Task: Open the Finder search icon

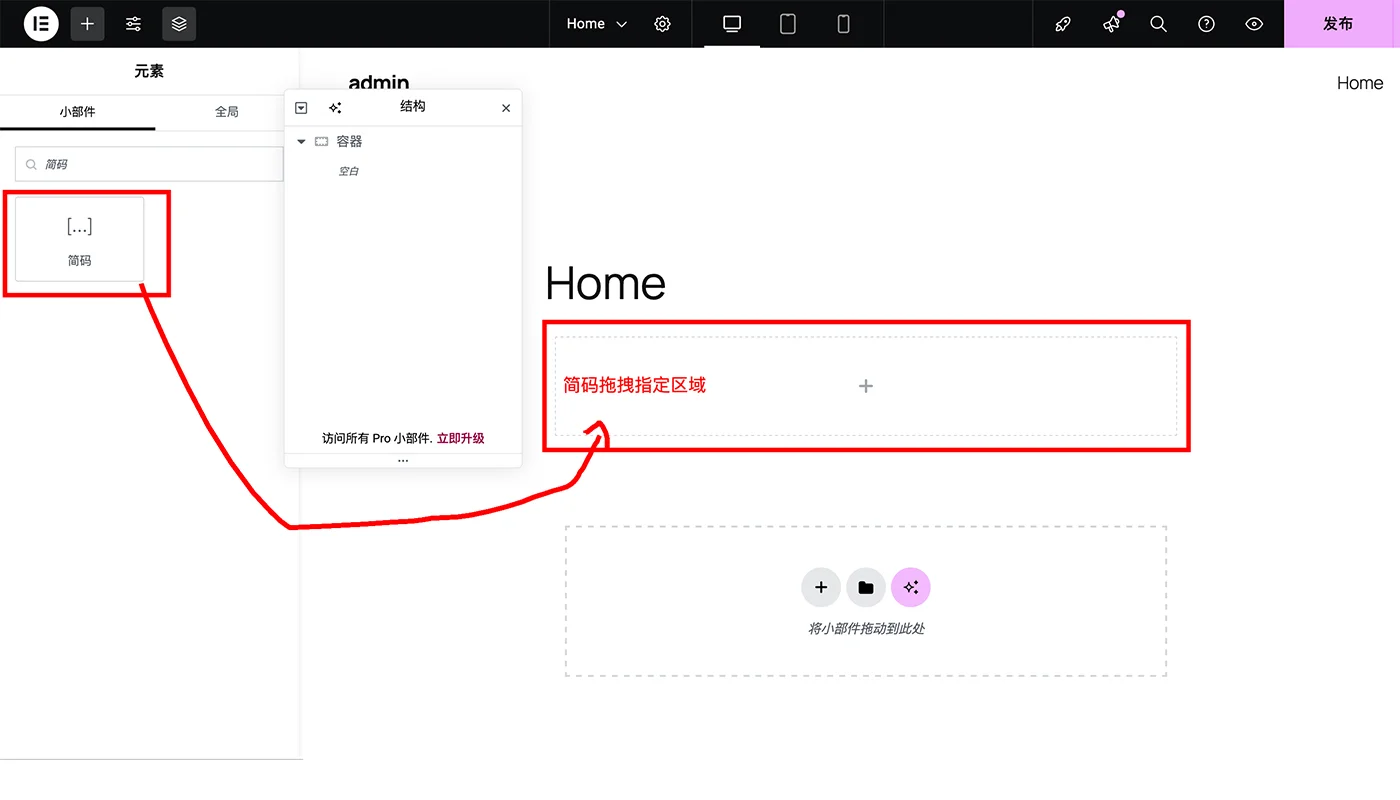Action: (1158, 23)
